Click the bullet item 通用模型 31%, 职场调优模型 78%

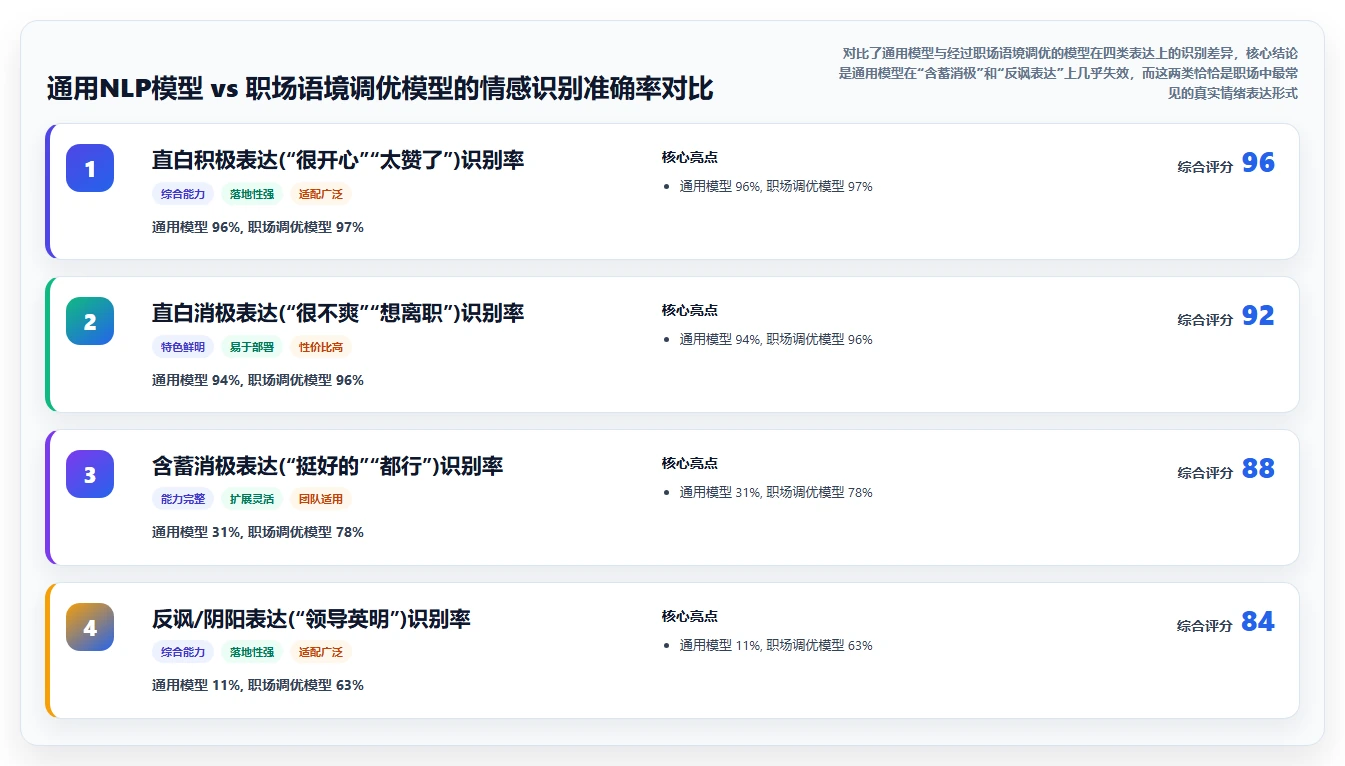776,492
